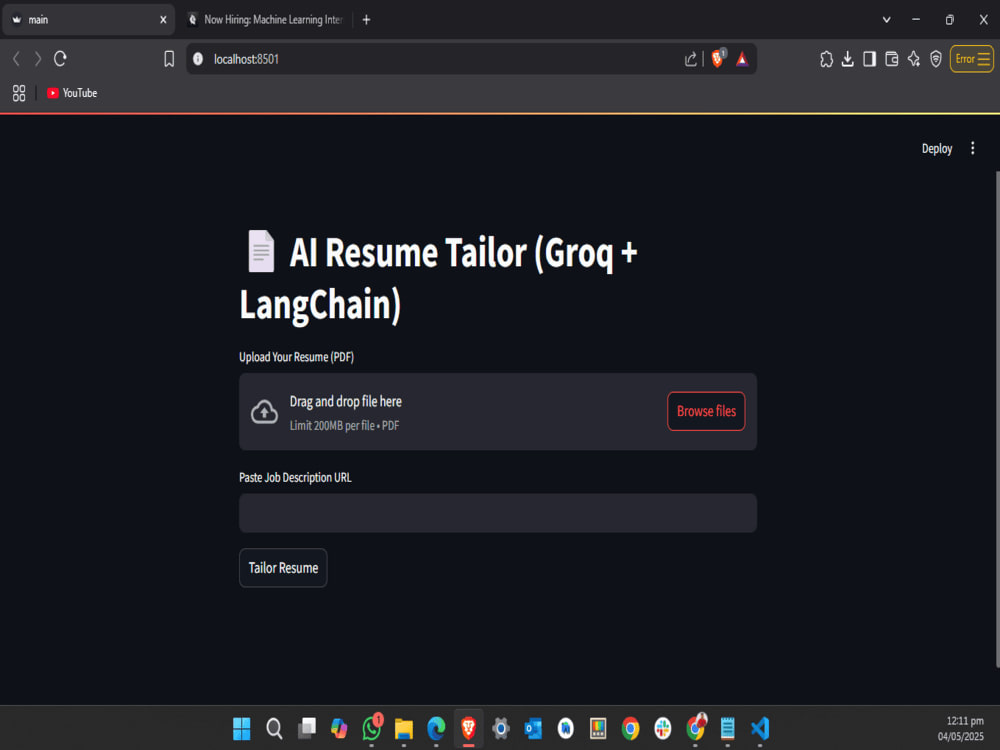Open Task View on the taskbar

point(307,728)
